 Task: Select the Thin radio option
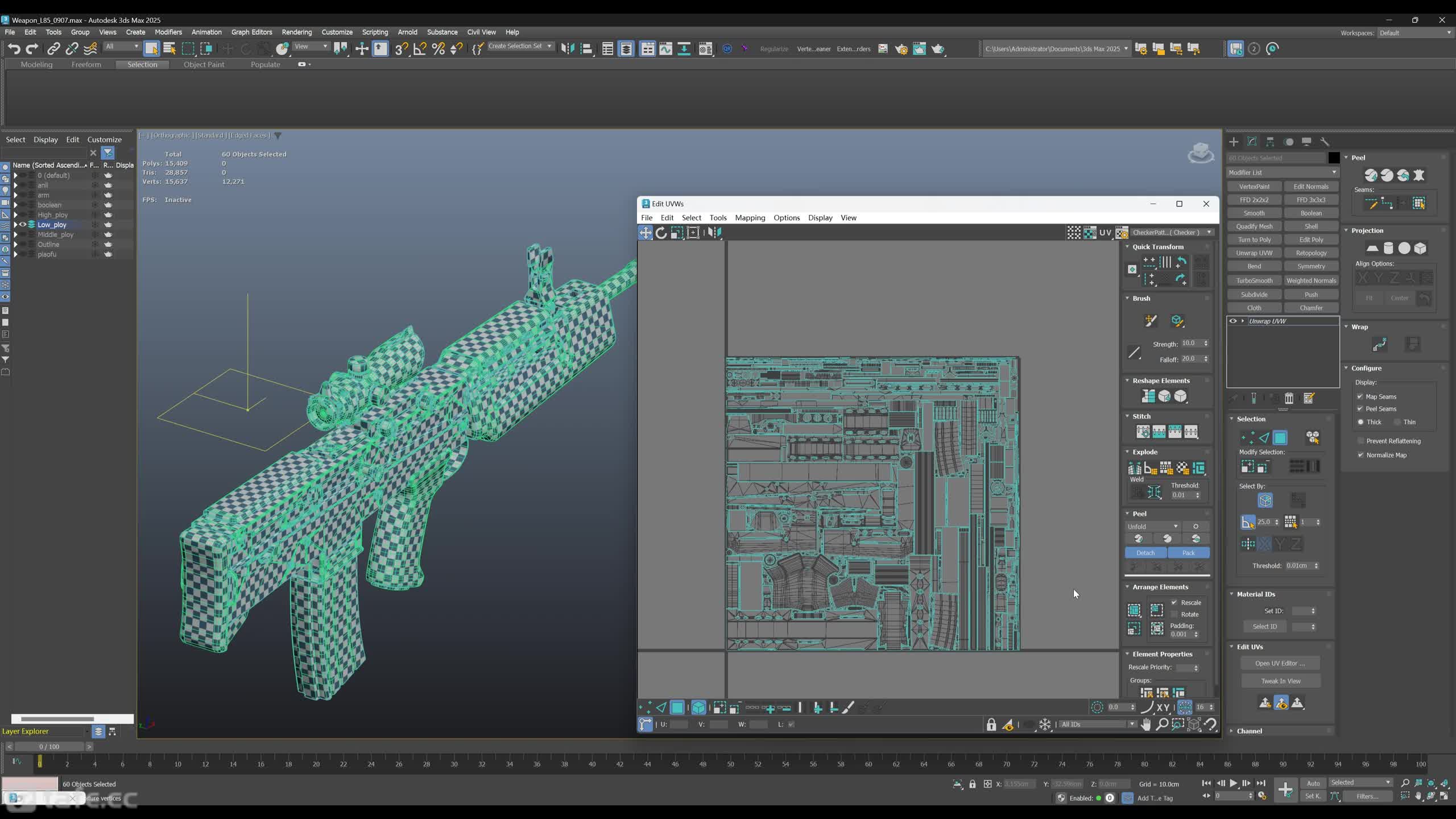(1397, 423)
